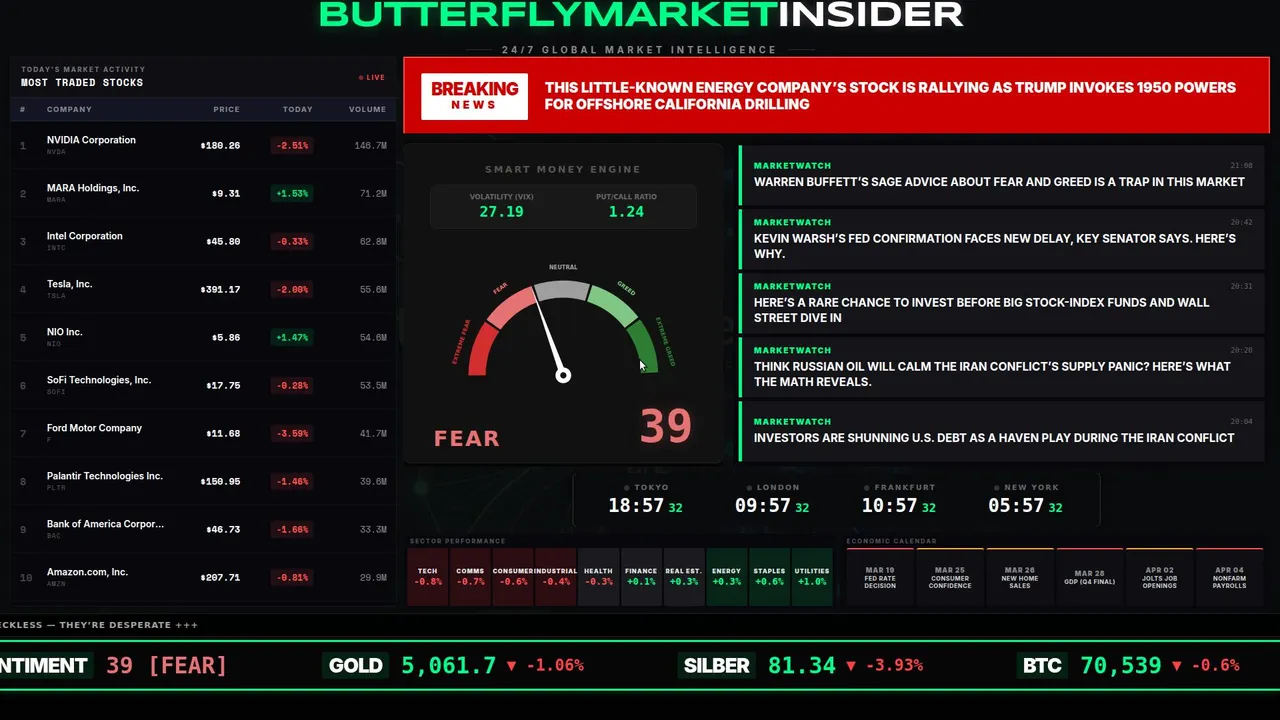1280x720 pixels.
Task: Click the VOLUME column header
Action: (367, 109)
